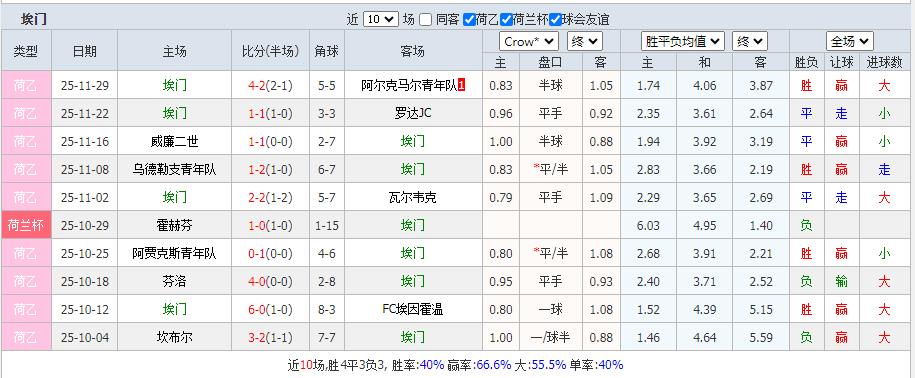
Task: Open 阿贾克斯青年队 team link
Action: click(x=174, y=254)
